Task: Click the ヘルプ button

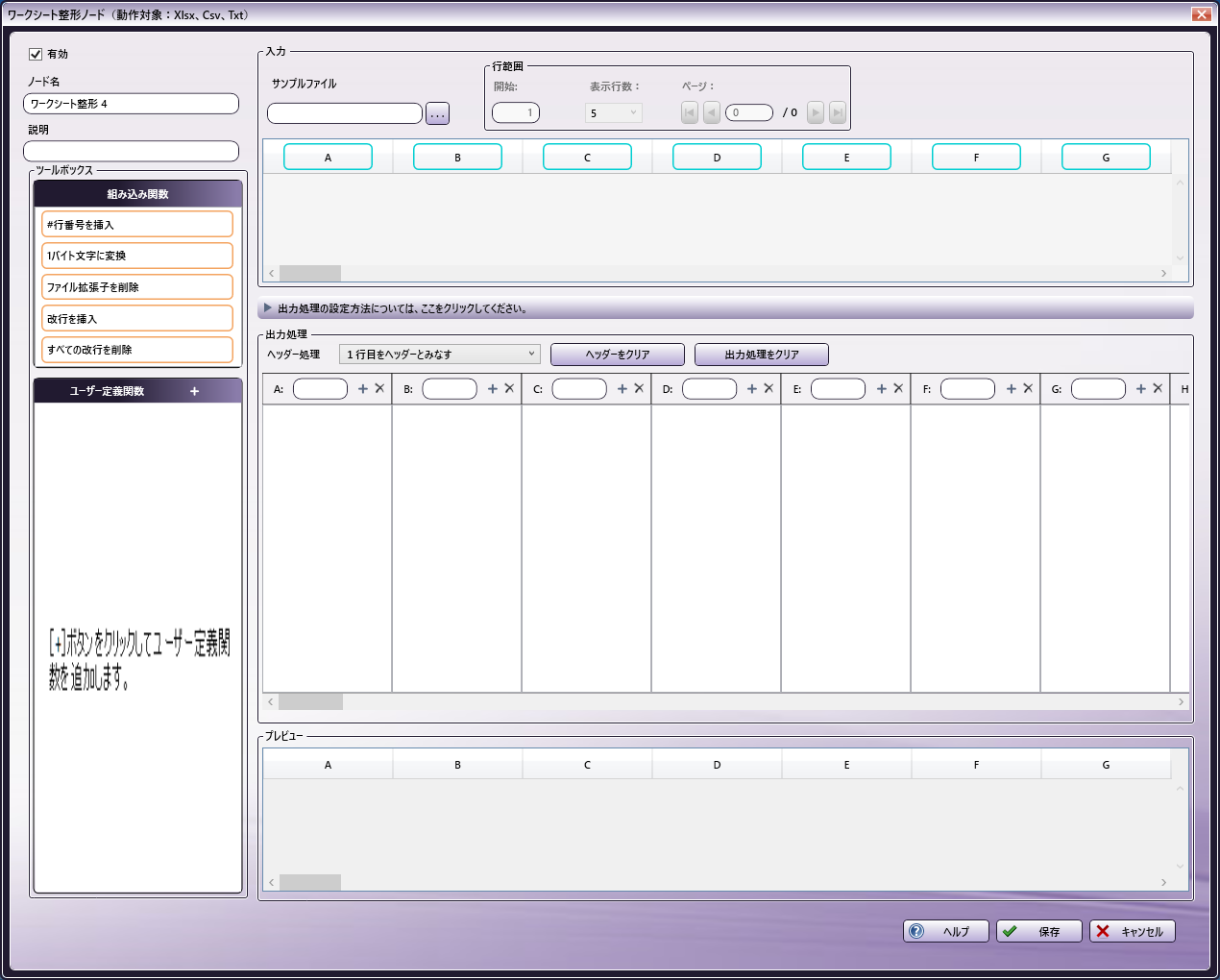Action: click(946, 931)
